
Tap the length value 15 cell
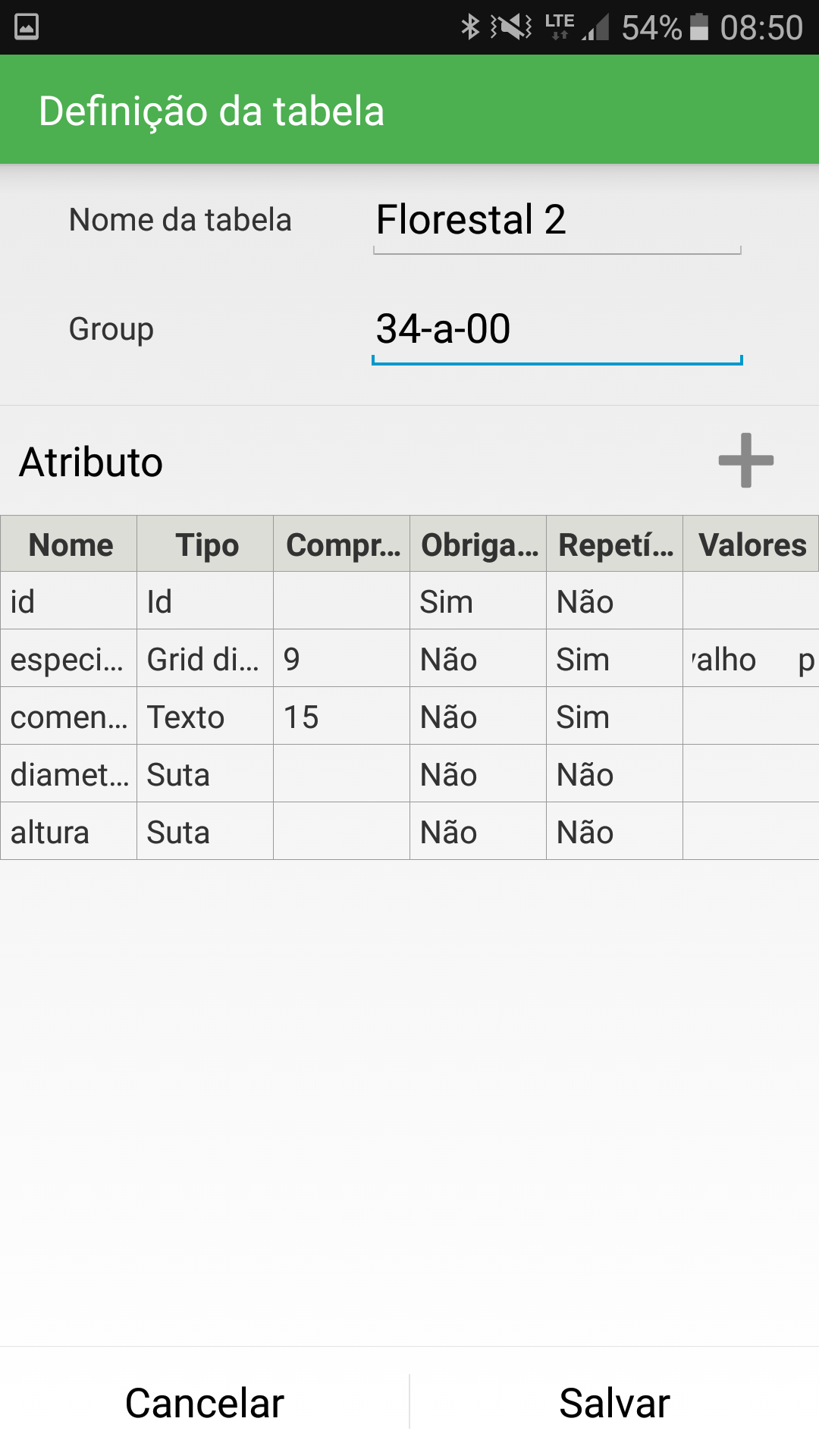(x=341, y=717)
